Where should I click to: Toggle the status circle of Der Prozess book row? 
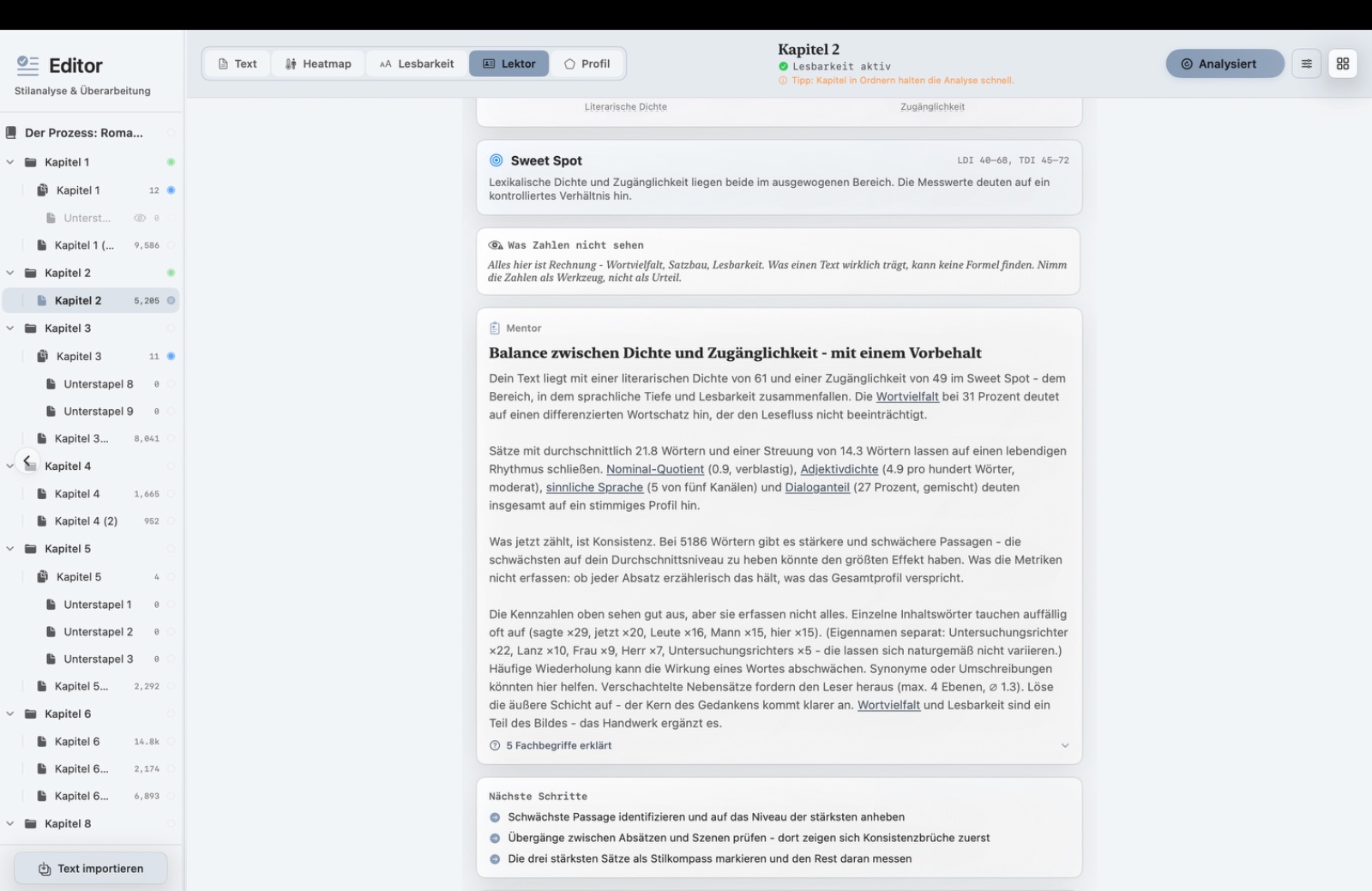[171, 133]
